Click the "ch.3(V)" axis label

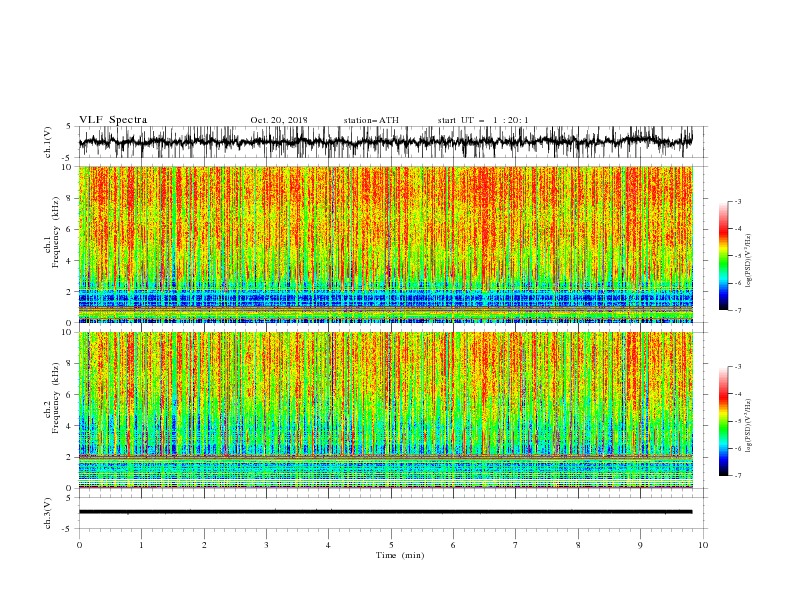click(x=48, y=513)
